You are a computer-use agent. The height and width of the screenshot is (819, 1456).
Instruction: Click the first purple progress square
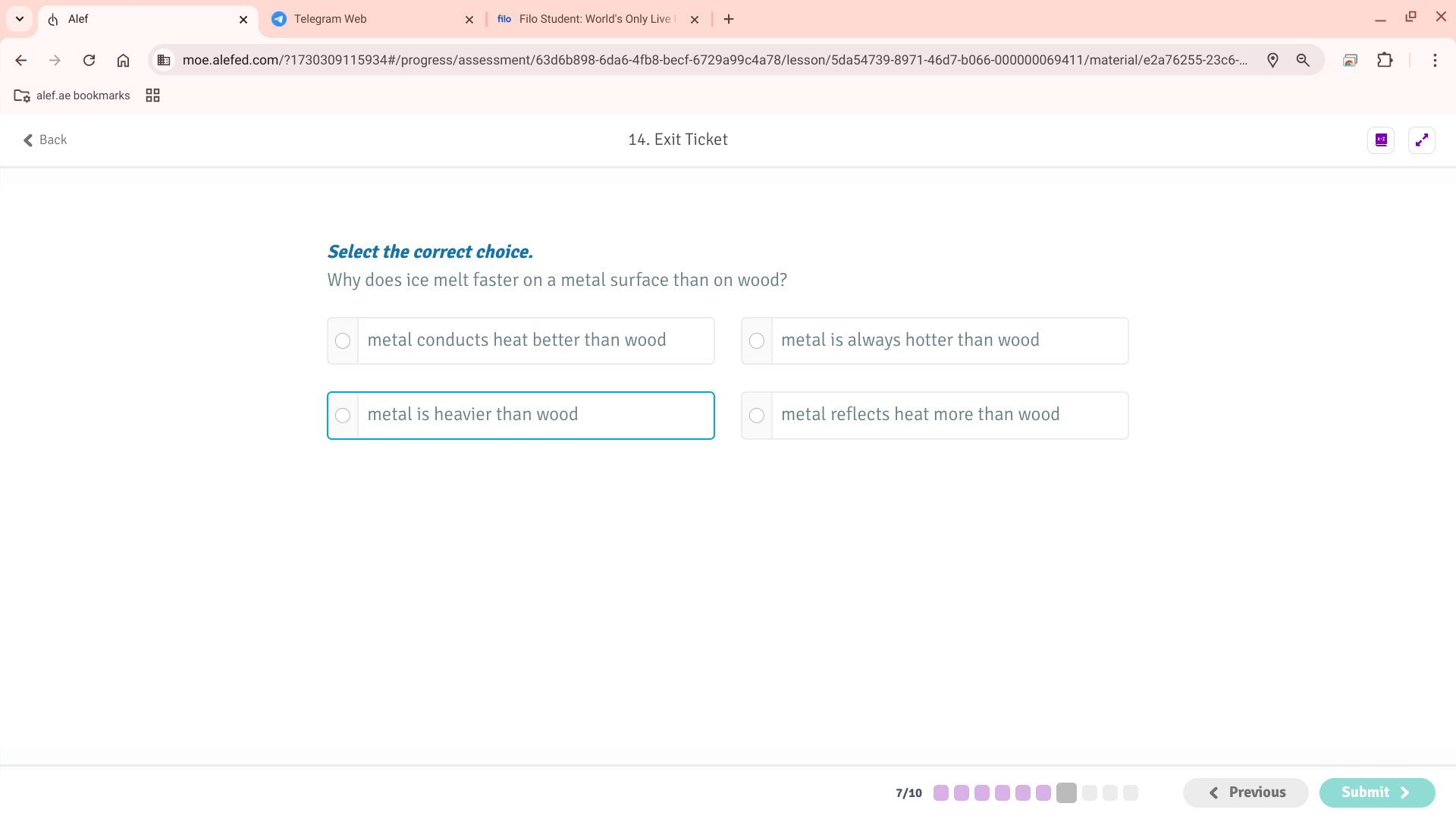tap(941, 792)
